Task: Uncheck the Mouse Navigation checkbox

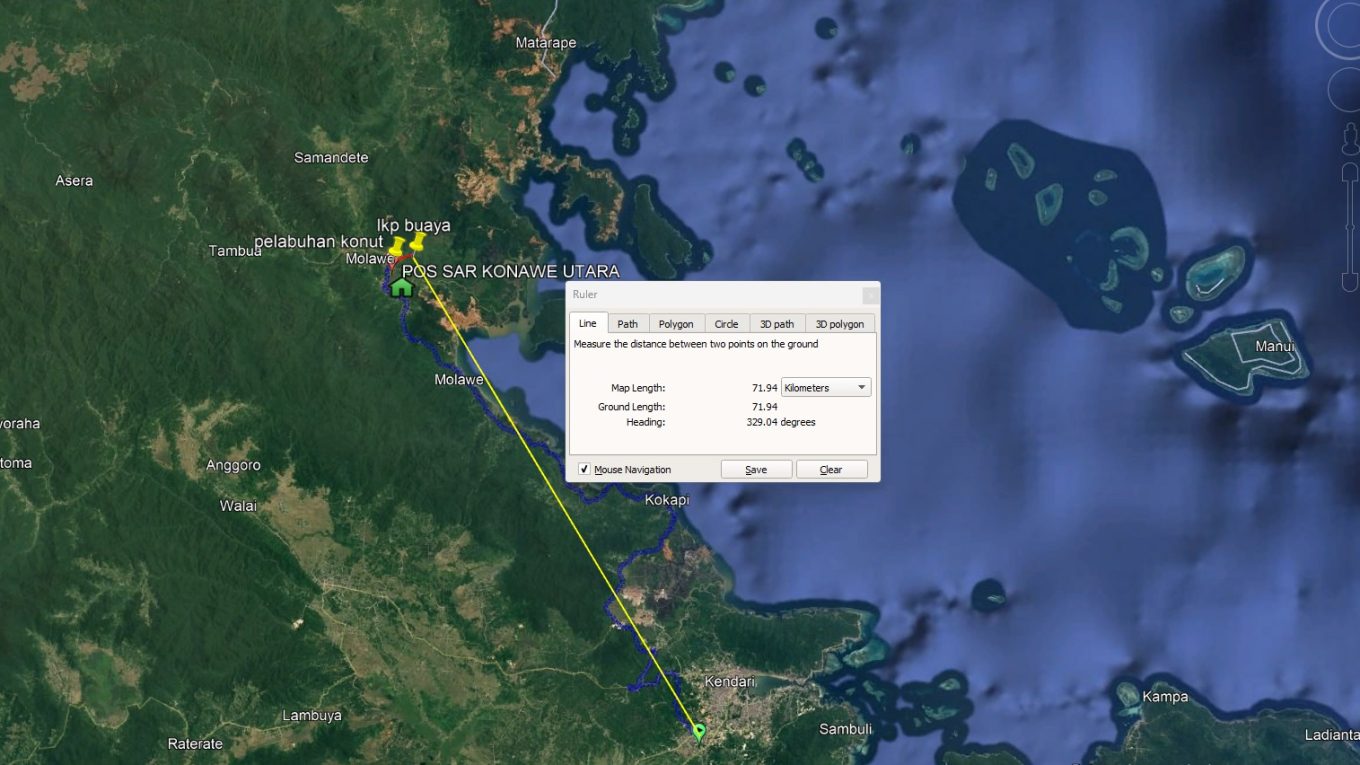Action: (x=584, y=469)
